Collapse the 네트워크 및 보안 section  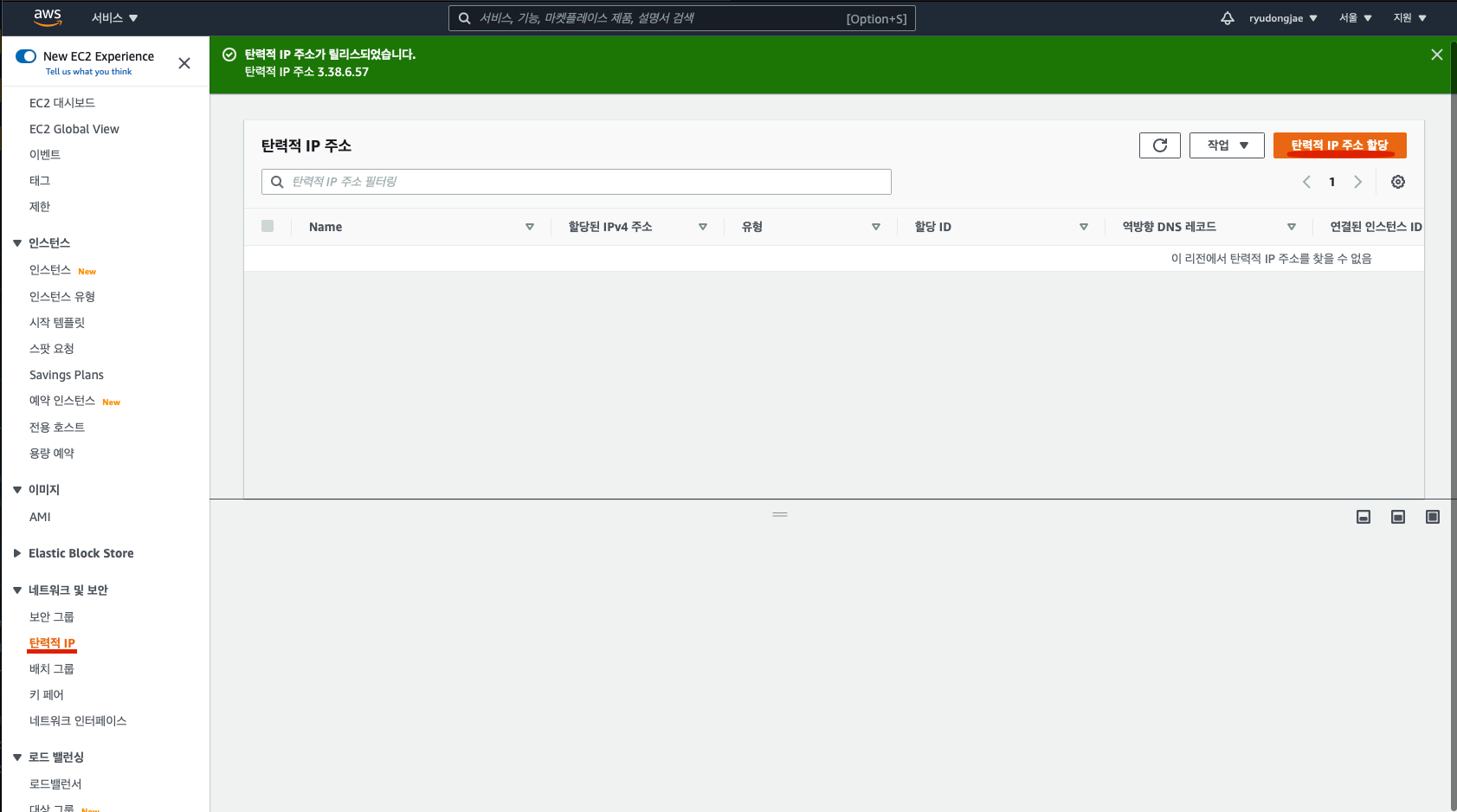coord(17,590)
